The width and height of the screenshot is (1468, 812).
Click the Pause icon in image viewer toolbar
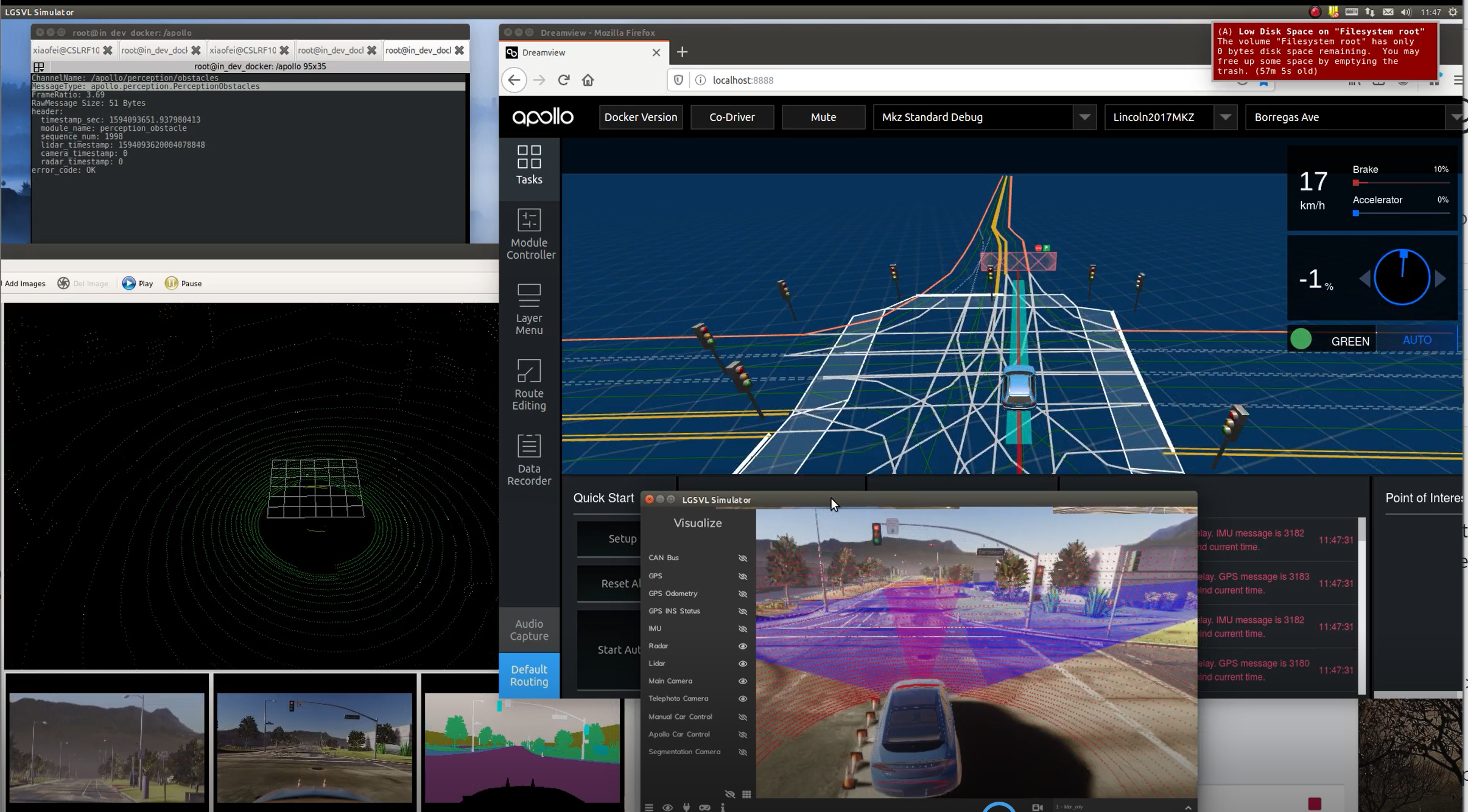pyautogui.click(x=172, y=283)
